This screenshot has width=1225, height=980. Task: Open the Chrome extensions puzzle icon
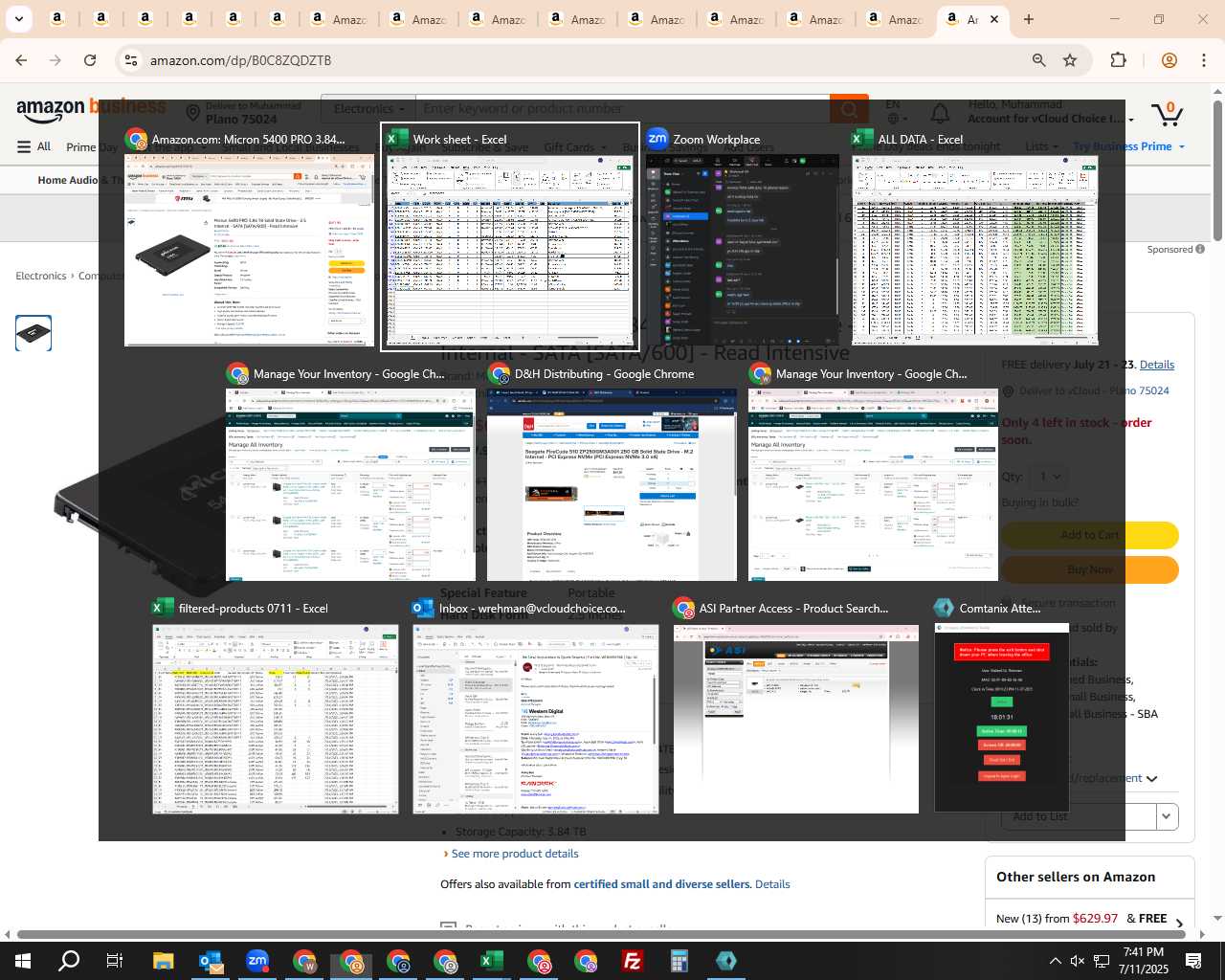point(1119,60)
